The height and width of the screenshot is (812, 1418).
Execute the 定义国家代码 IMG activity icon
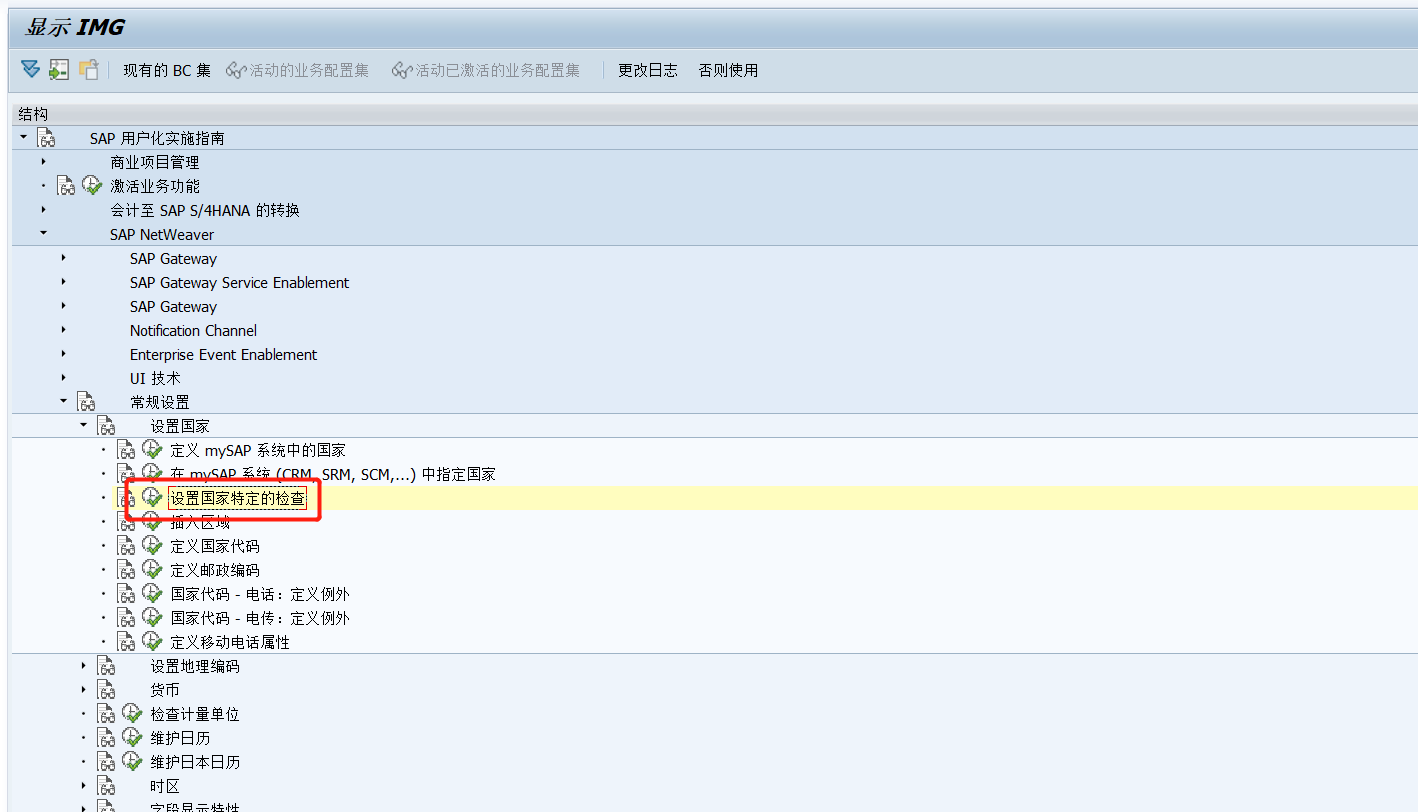tap(151, 544)
